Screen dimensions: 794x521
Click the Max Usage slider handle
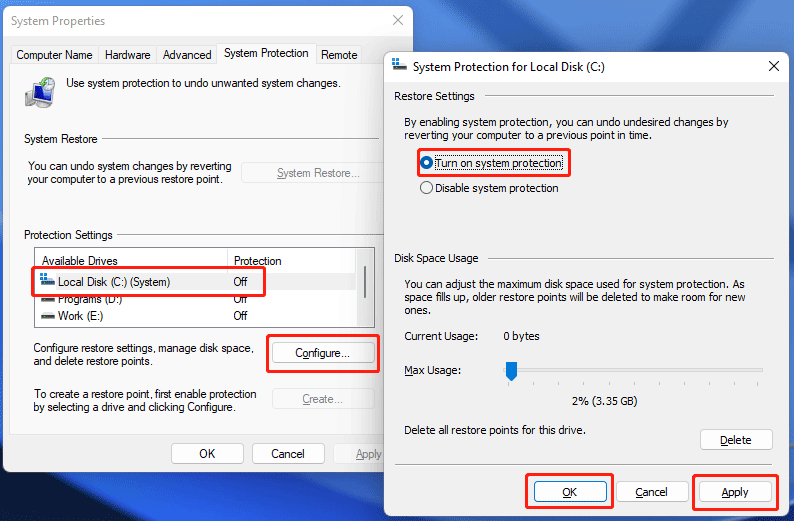click(511, 371)
